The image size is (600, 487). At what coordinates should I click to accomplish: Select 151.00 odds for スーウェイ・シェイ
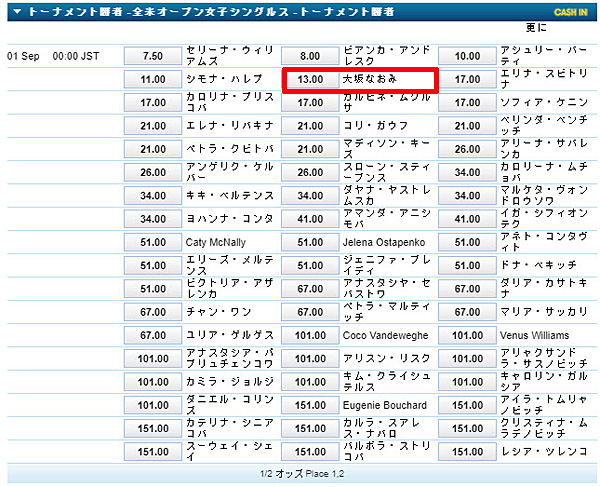pyautogui.click(x=153, y=452)
